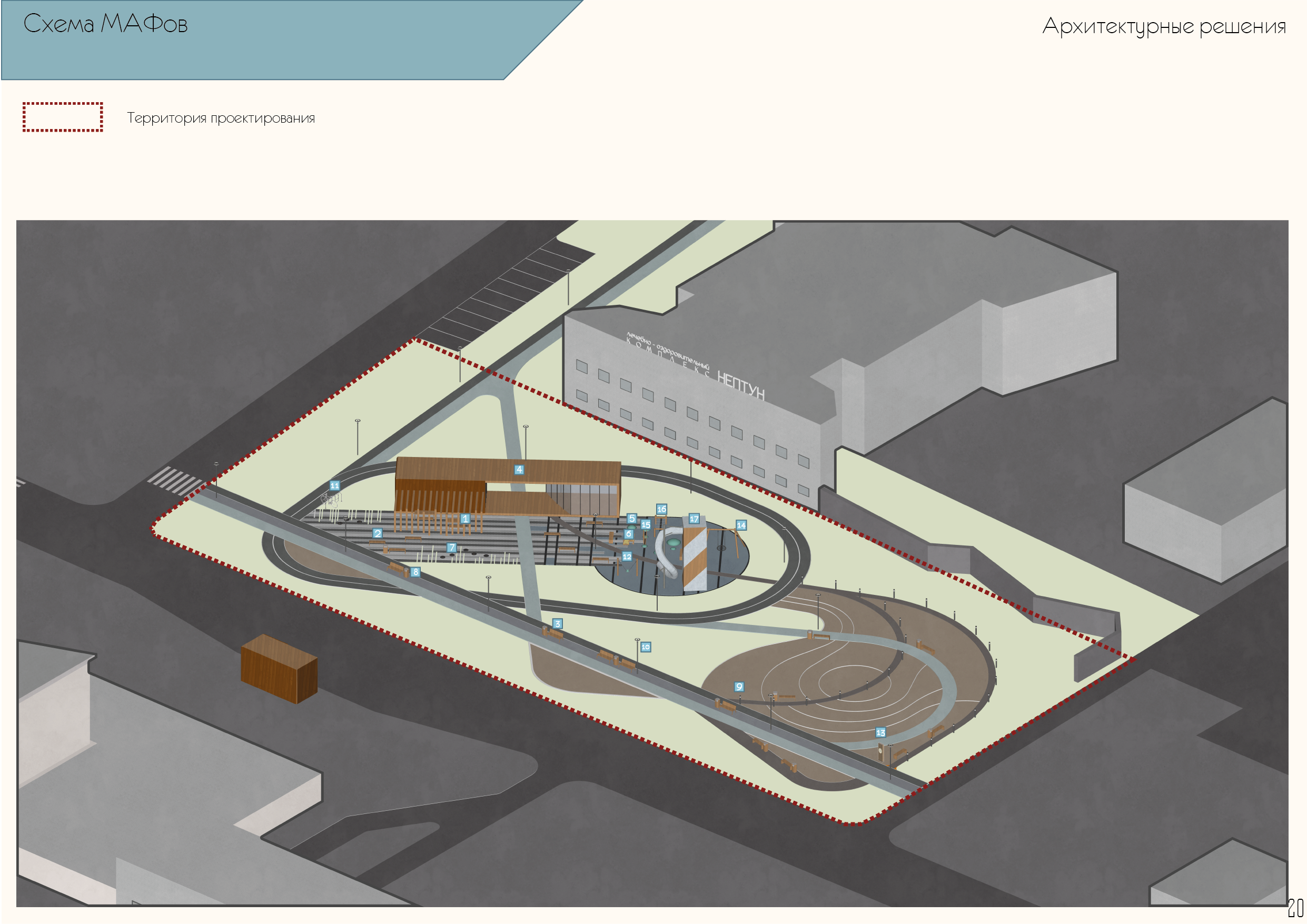This screenshot has width=1307, height=924.
Task: Click the 'Территория проектирования' legend label
Action: click(221, 118)
